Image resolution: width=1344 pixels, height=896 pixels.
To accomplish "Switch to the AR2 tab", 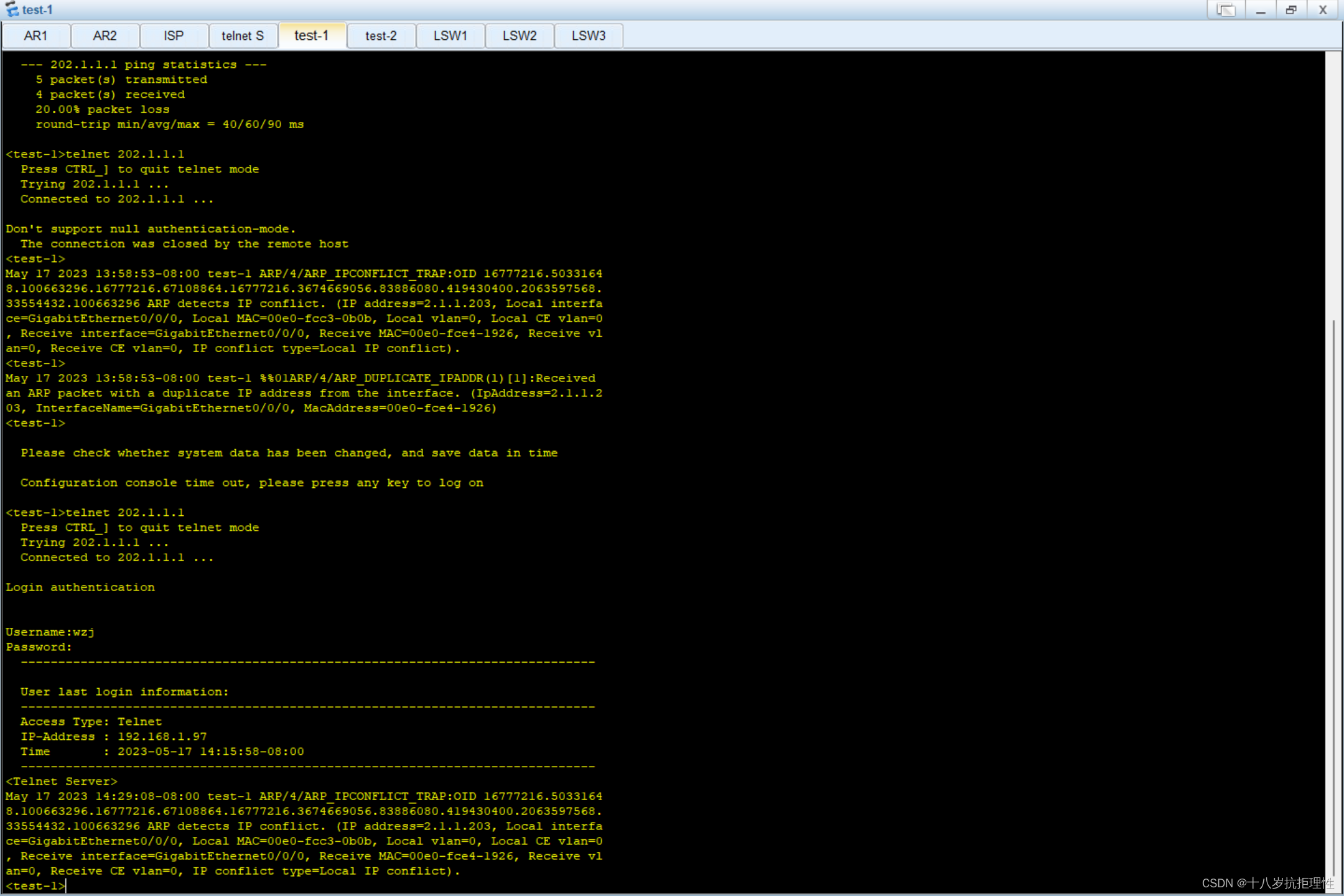I will pyautogui.click(x=105, y=35).
